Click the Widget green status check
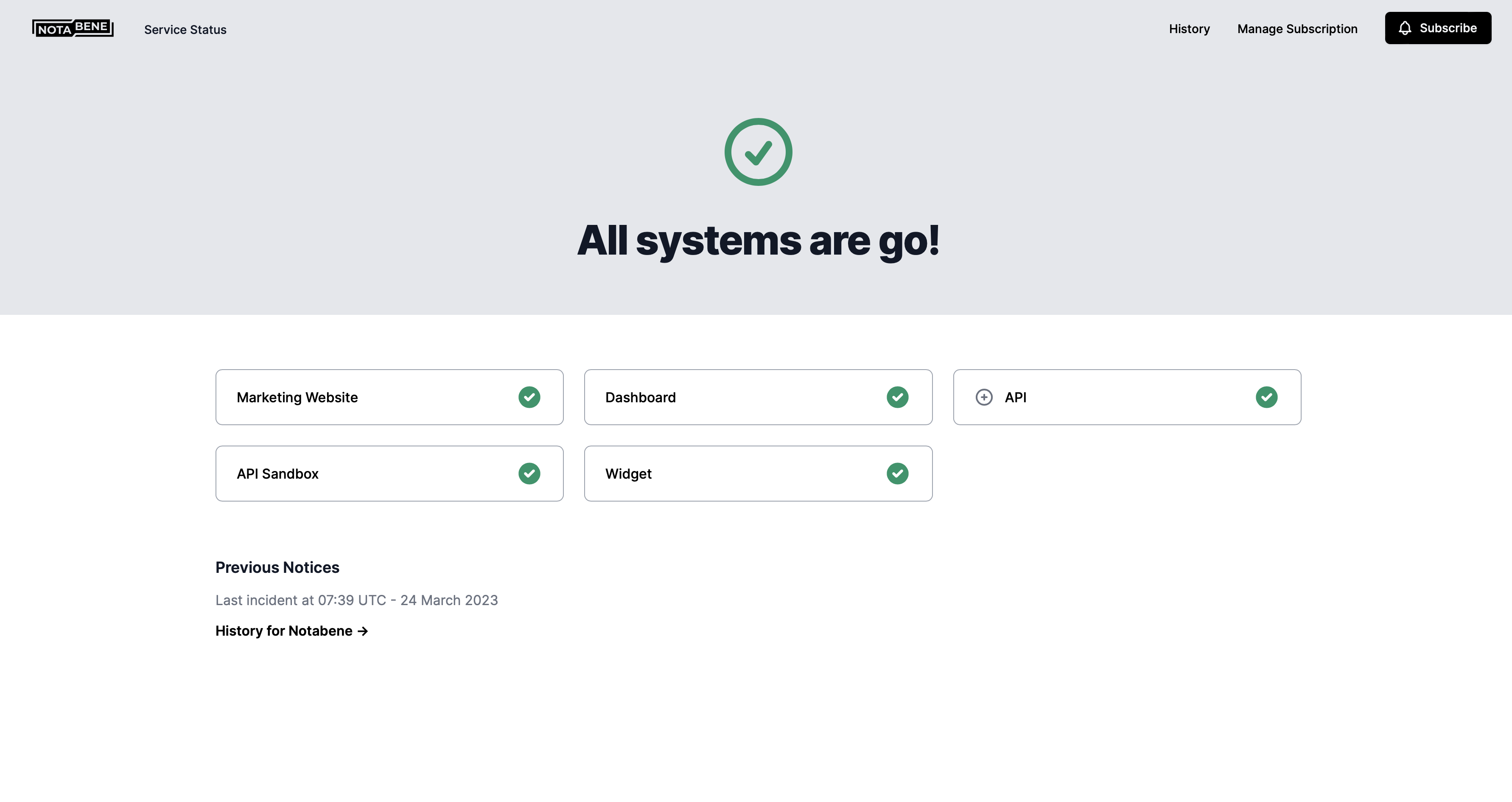This screenshot has width=1512, height=802. (897, 474)
